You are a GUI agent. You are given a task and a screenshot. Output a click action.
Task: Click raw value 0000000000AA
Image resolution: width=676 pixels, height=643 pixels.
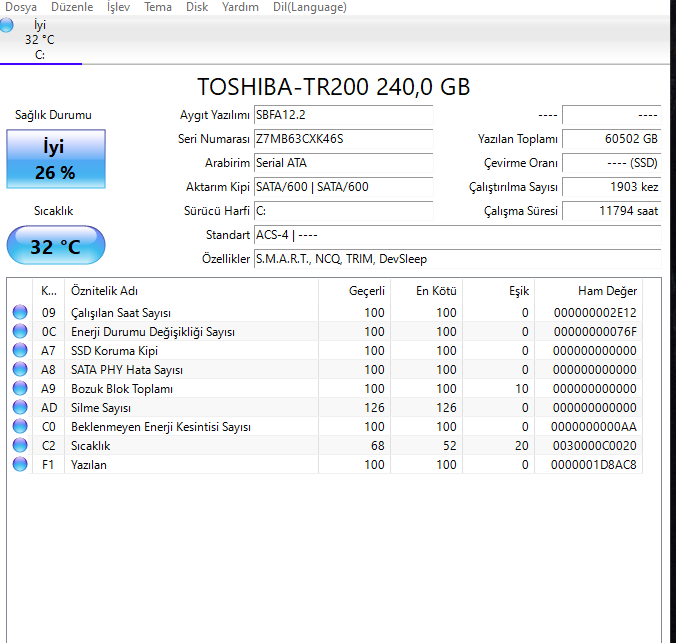tap(594, 427)
